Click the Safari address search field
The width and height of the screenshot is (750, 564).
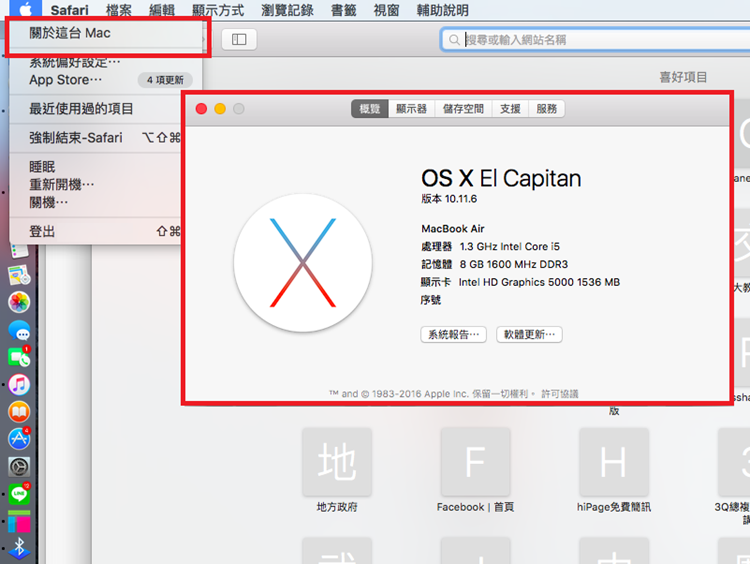click(x=595, y=40)
